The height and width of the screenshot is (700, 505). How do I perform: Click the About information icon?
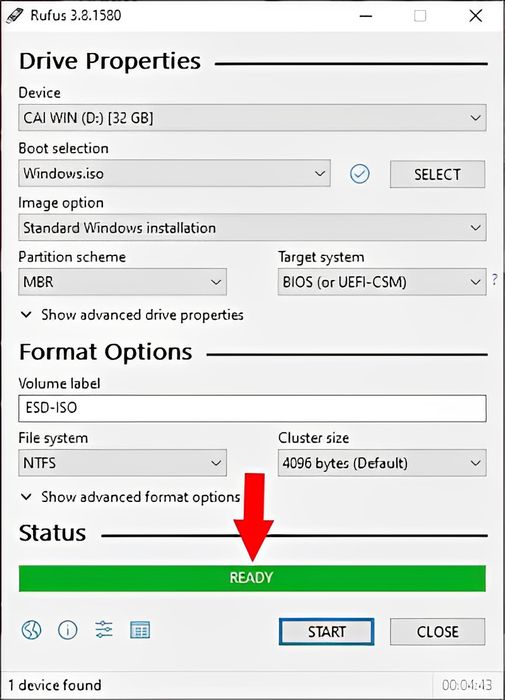click(68, 630)
